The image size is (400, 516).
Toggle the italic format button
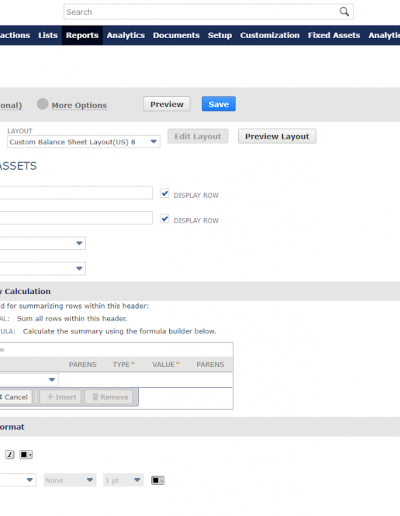10,454
